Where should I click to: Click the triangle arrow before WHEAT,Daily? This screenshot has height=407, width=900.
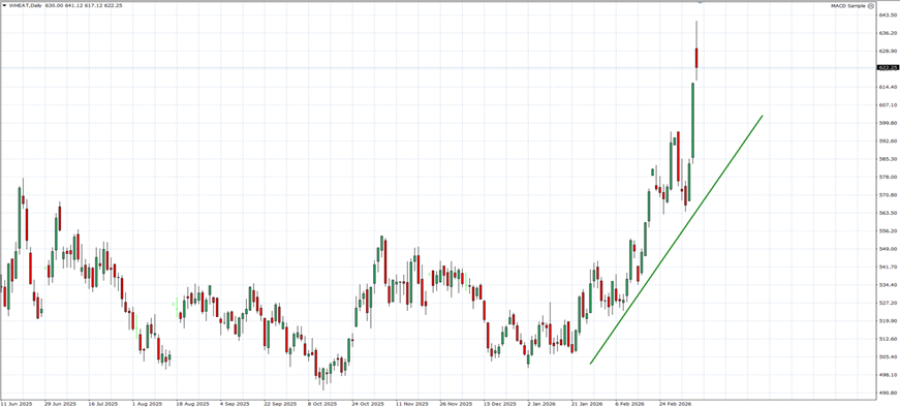(x=4, y=5)
